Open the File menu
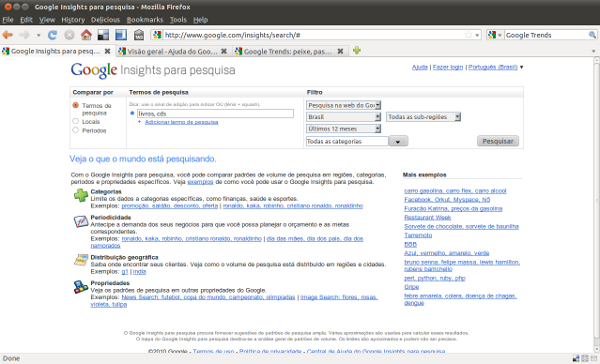 8,20
